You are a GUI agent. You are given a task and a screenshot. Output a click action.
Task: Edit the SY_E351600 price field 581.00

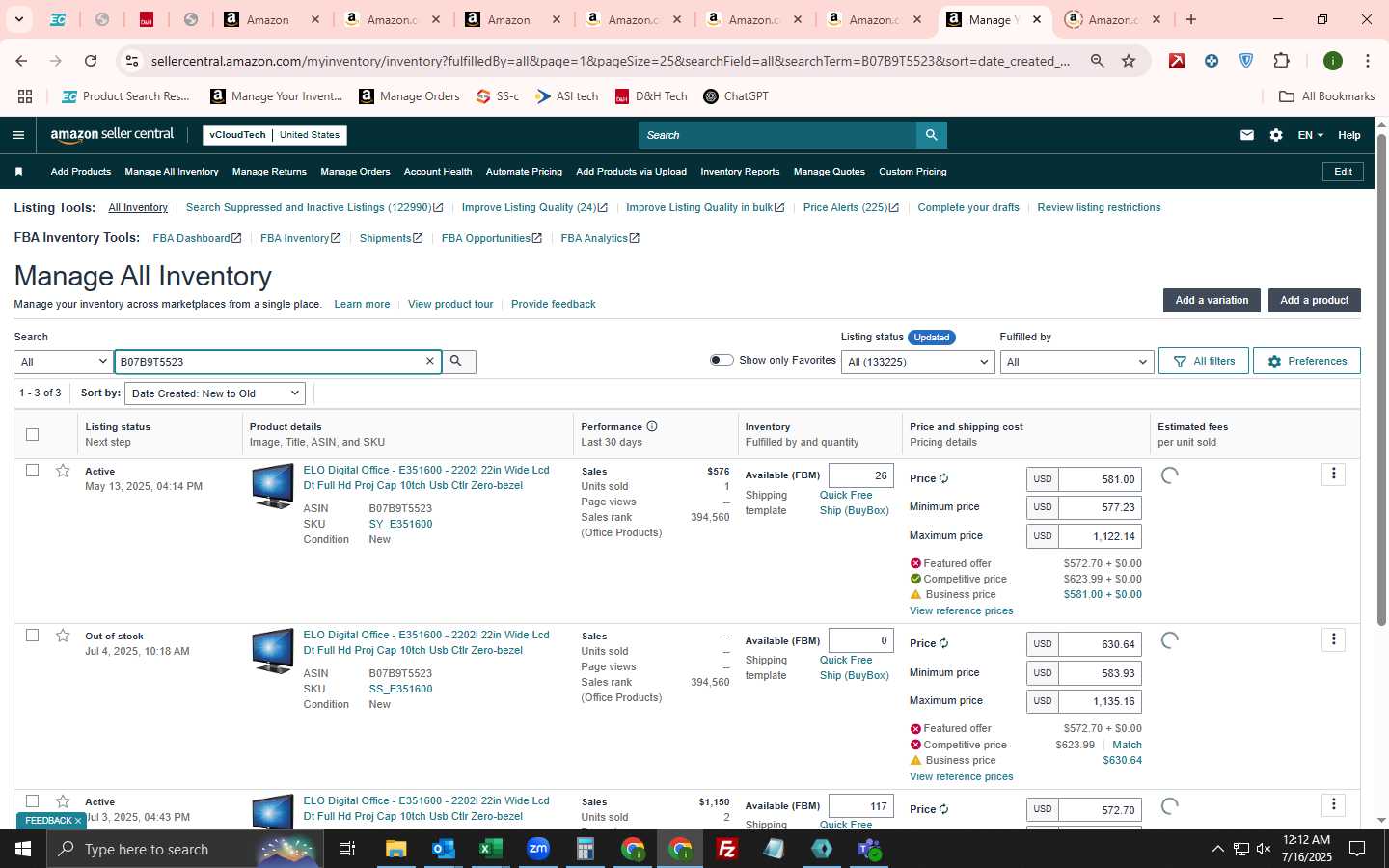(x=1100, y=479)
